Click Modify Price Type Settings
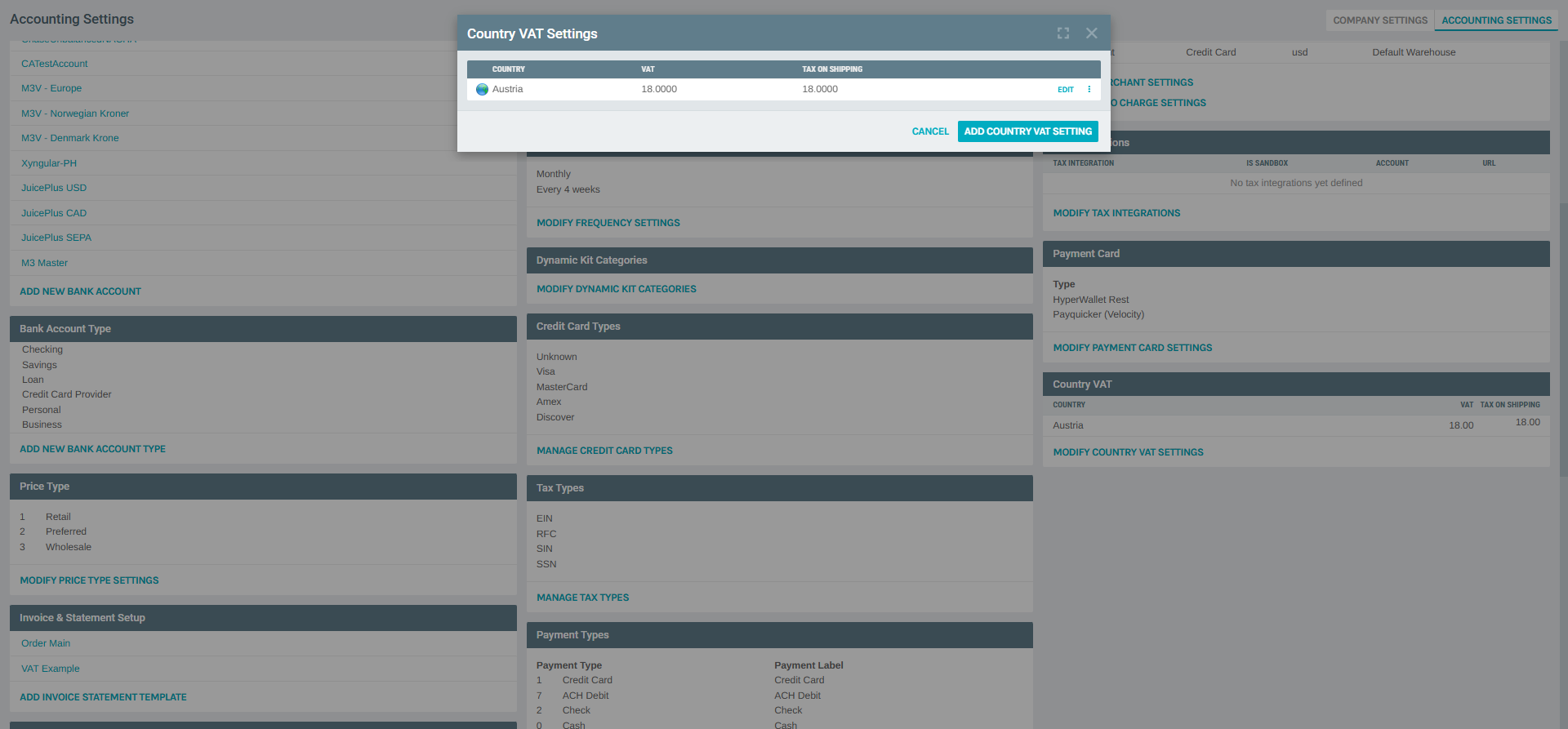Screen dimensions: 1568x729 pyautogui.click(x=89, y=580)
